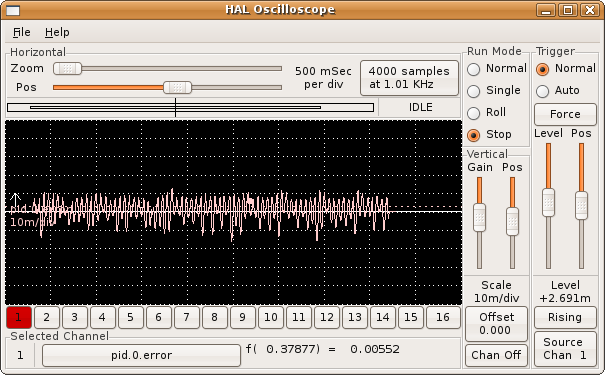Image resolution: width=605 pixels, height=375 pixels.
Task: Click the vertical Pos slider handle
Action: pos(512,221)
